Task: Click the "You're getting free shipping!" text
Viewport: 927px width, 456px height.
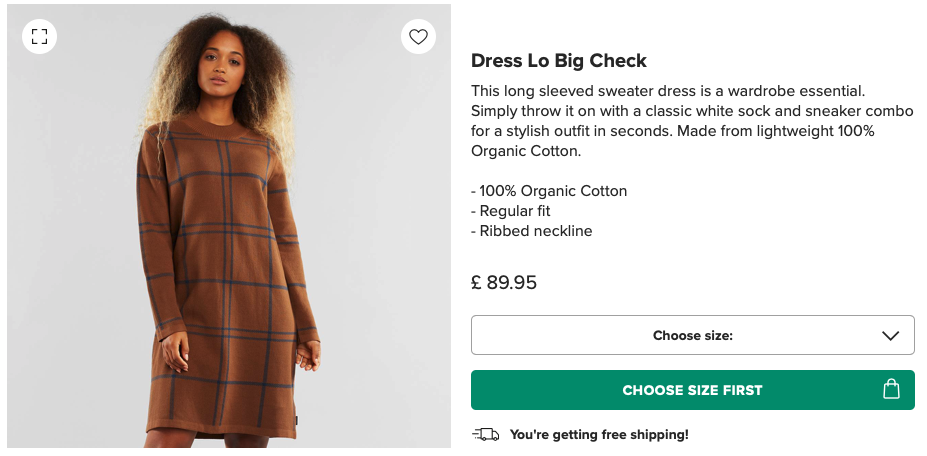Action: coord(599,435)
